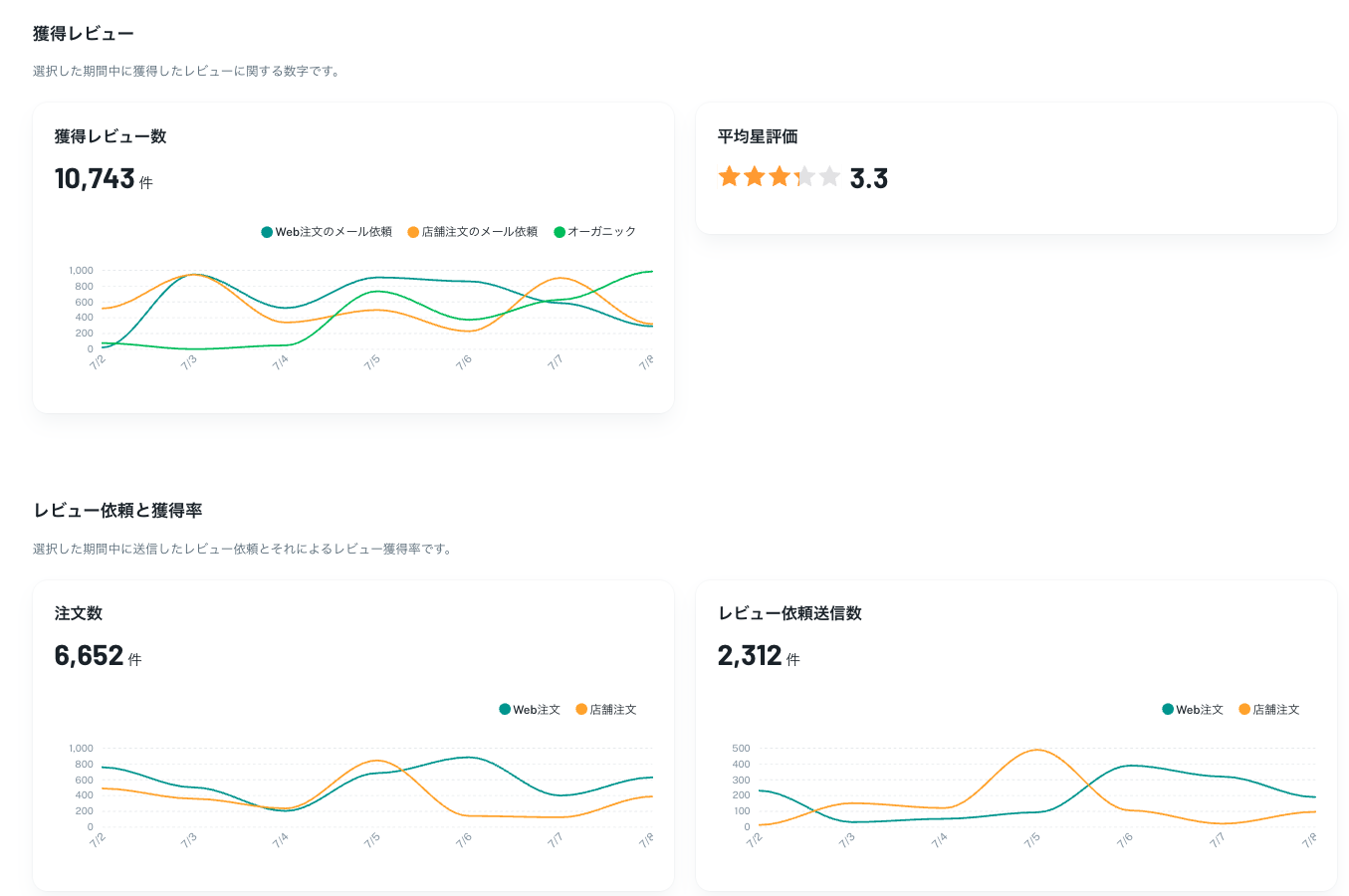1349x896 pixels.
Task: Toggle Web注文 legend in 注文数 chart
Action: coord(530,710)
